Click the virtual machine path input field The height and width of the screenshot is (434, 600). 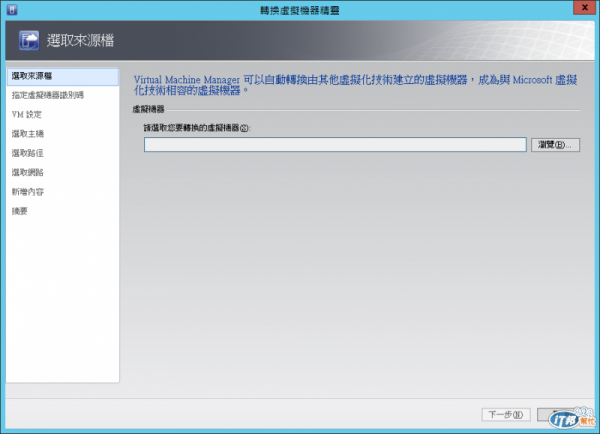click(x=335, y=145)
